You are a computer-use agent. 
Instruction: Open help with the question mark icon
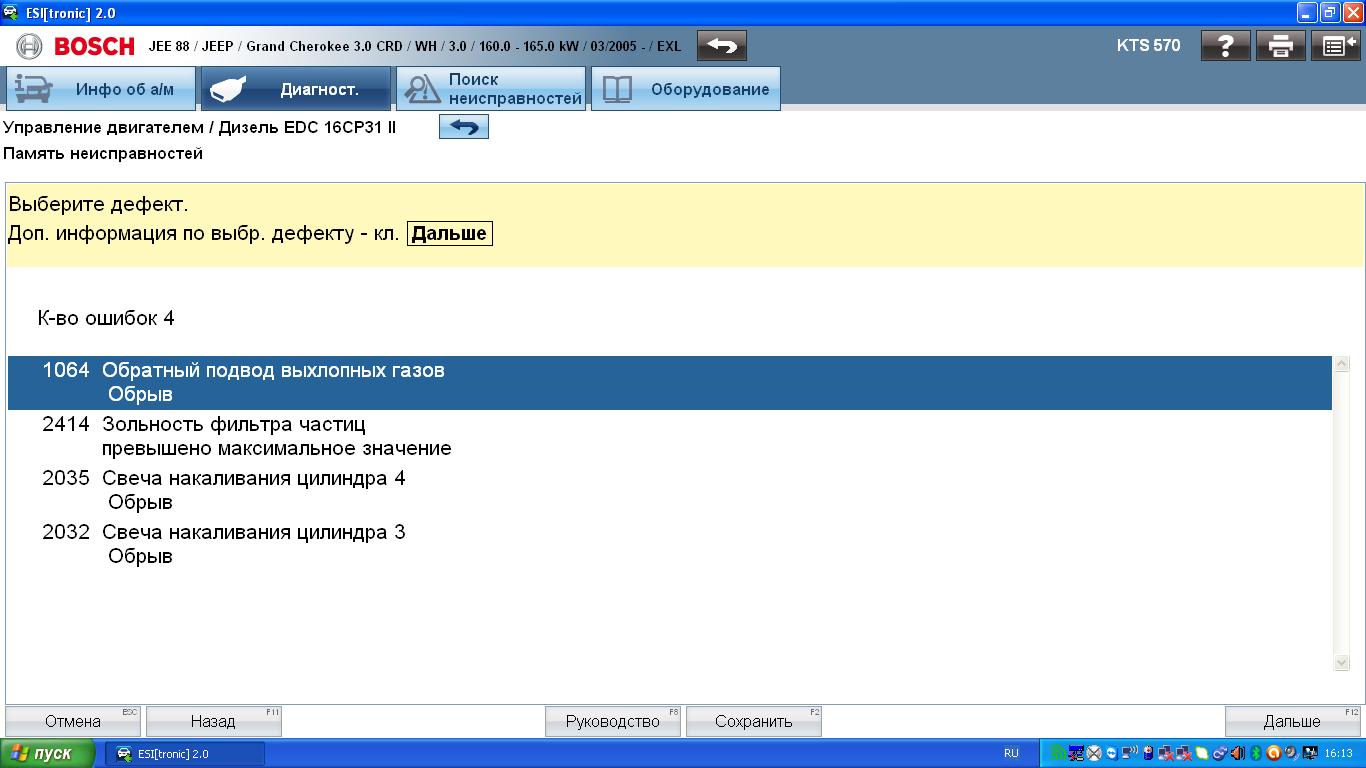tap(1226, 46)
